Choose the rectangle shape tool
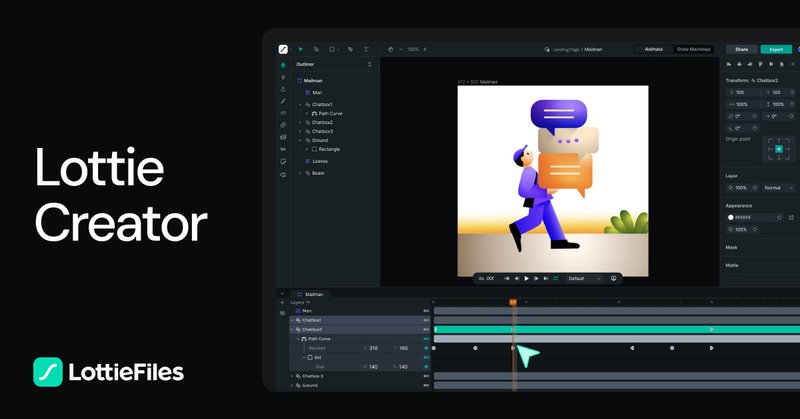The image size is (800, 419). 332,50
